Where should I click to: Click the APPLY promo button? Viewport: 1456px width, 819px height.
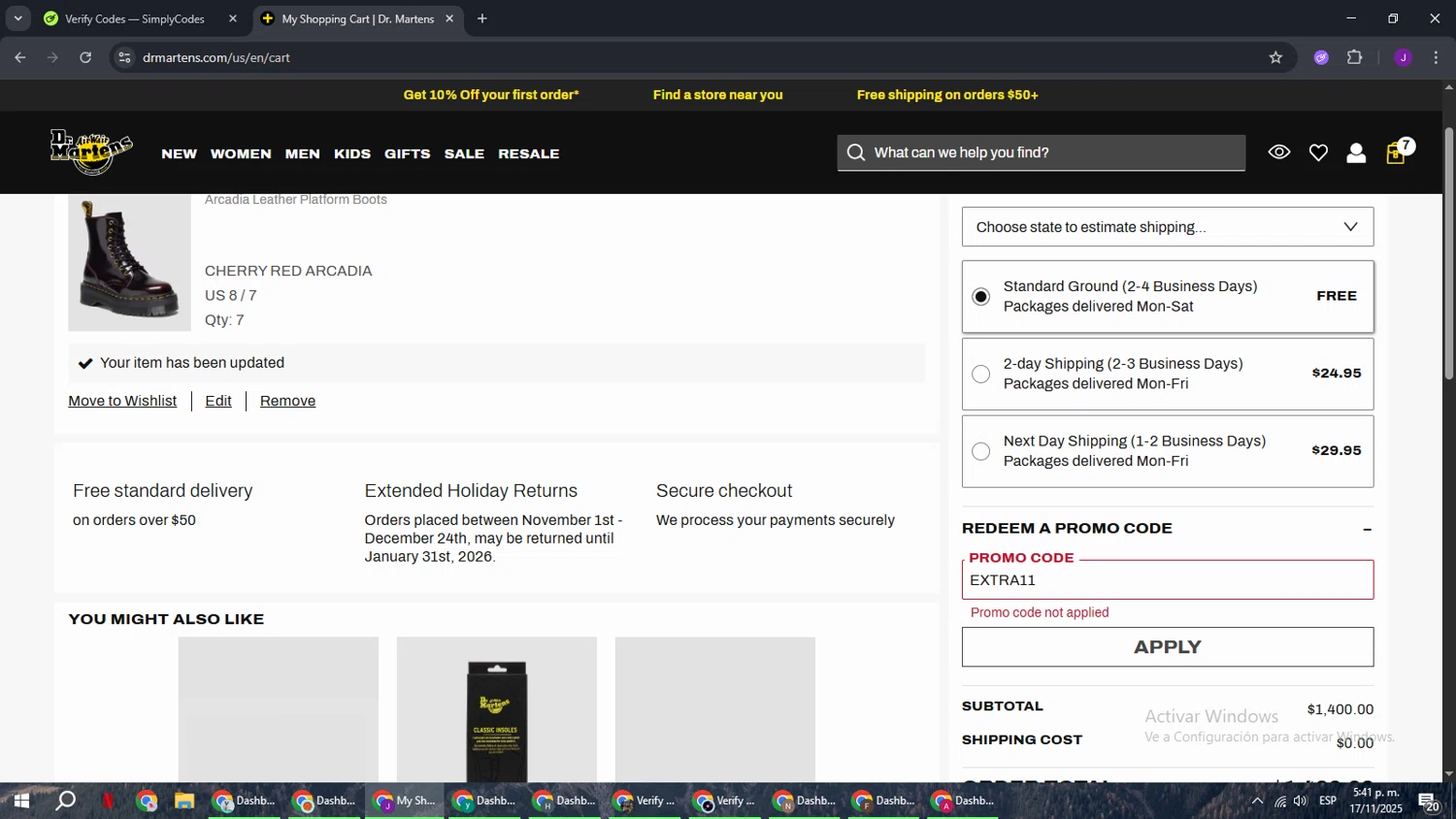pos(1168,647)
